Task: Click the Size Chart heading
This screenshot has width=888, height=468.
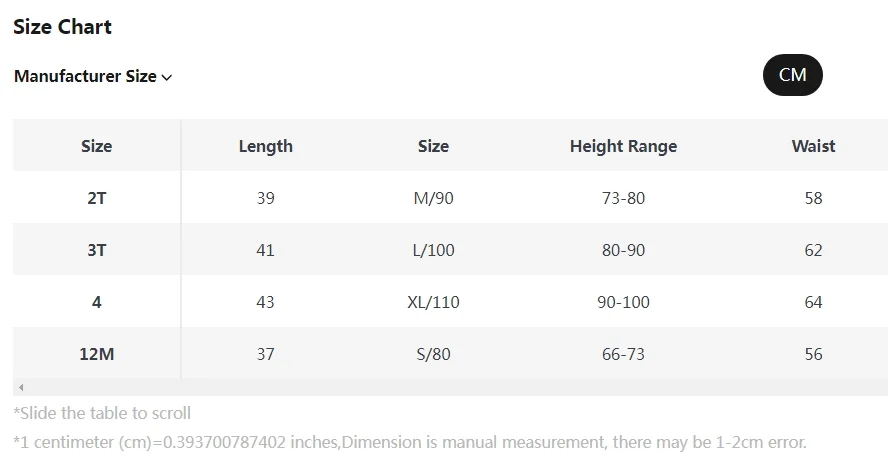Action: 62,27
